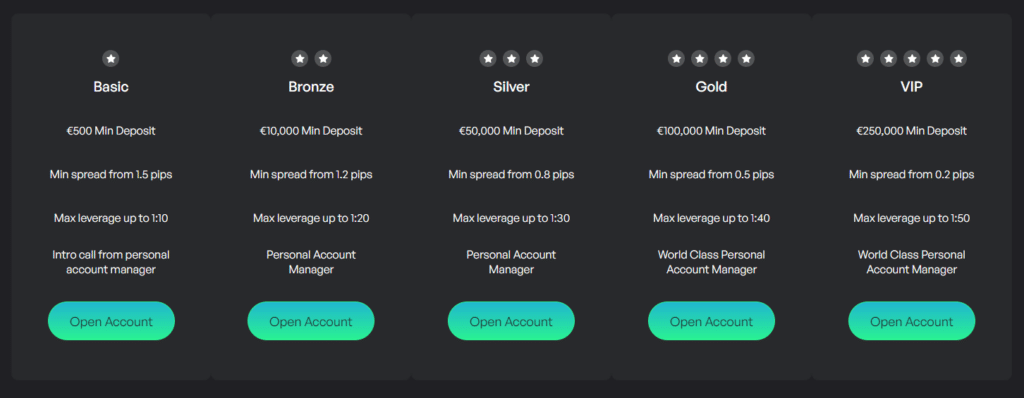Screen dimensions: 1024x398
Task: Select the Silver plan heading
Action: tap(511, 87)
